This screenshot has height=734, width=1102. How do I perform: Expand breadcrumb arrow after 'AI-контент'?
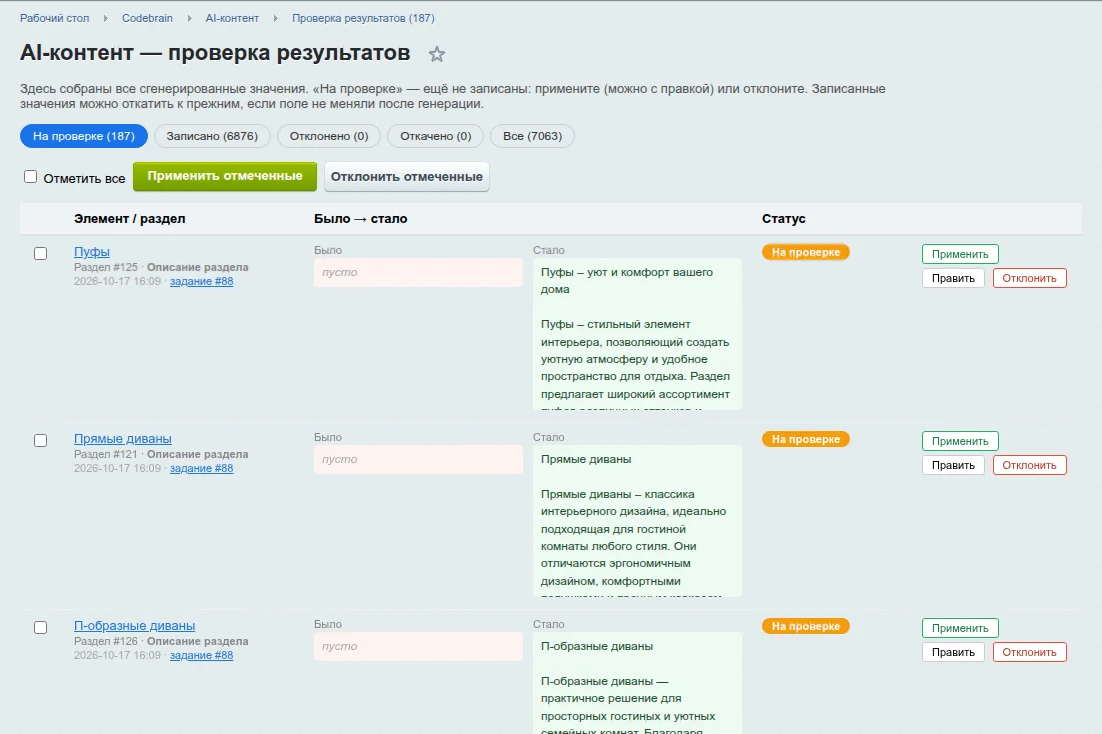pyautogui.click(x=276, y=18)
